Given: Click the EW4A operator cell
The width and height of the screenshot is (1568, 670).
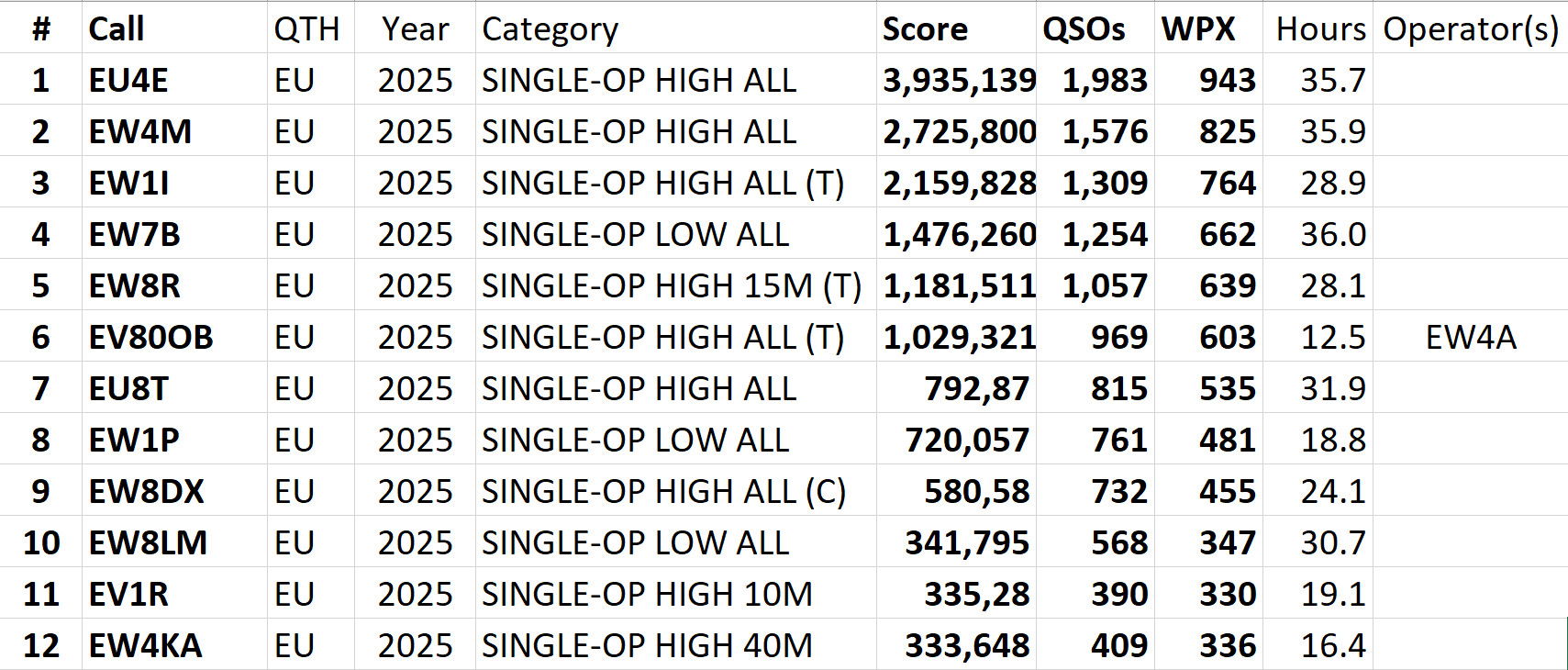Looking at the screenshot, I should (1470, 338).
